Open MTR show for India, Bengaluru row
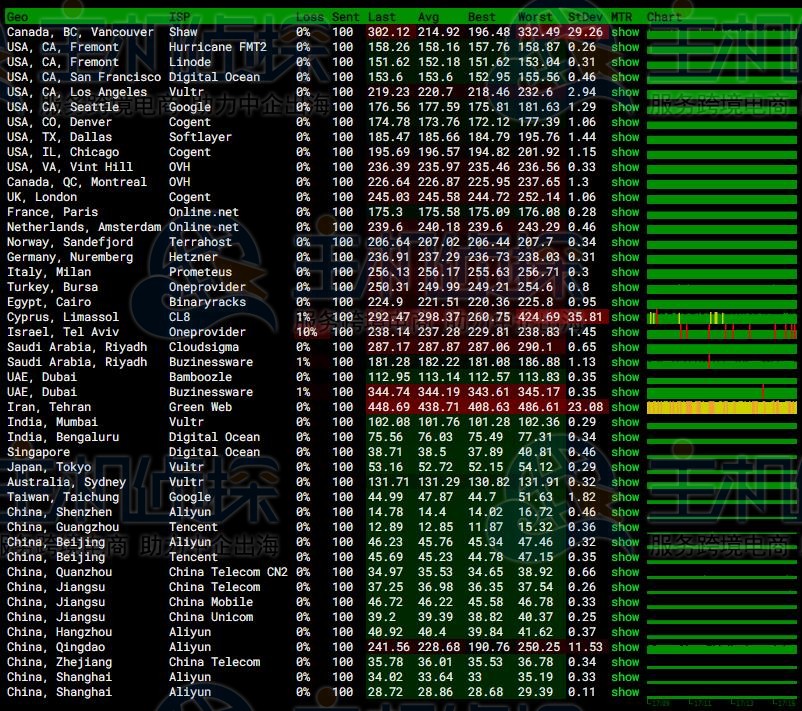The image size is (802, 711). pos(625,437)
